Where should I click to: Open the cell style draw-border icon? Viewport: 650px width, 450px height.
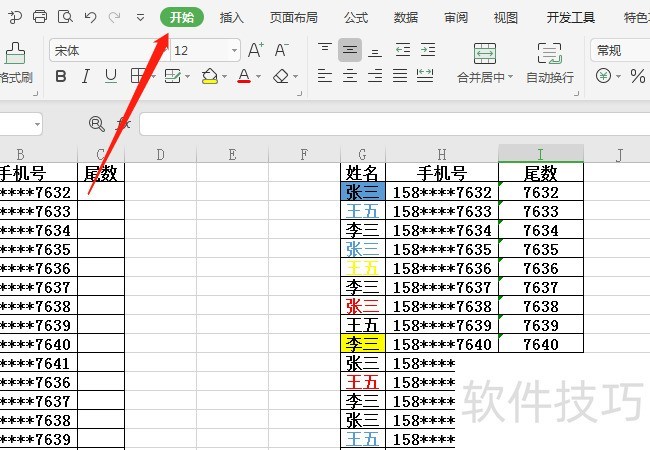pyautogui.click(x=172, y=76)
